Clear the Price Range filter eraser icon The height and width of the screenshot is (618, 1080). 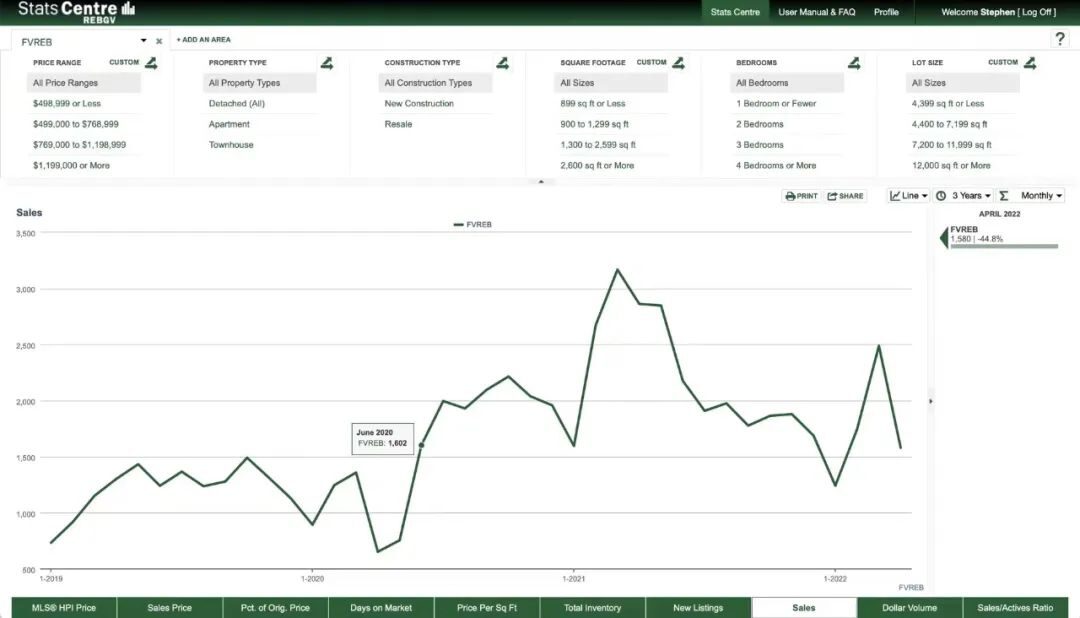click(x=151, y=63)
